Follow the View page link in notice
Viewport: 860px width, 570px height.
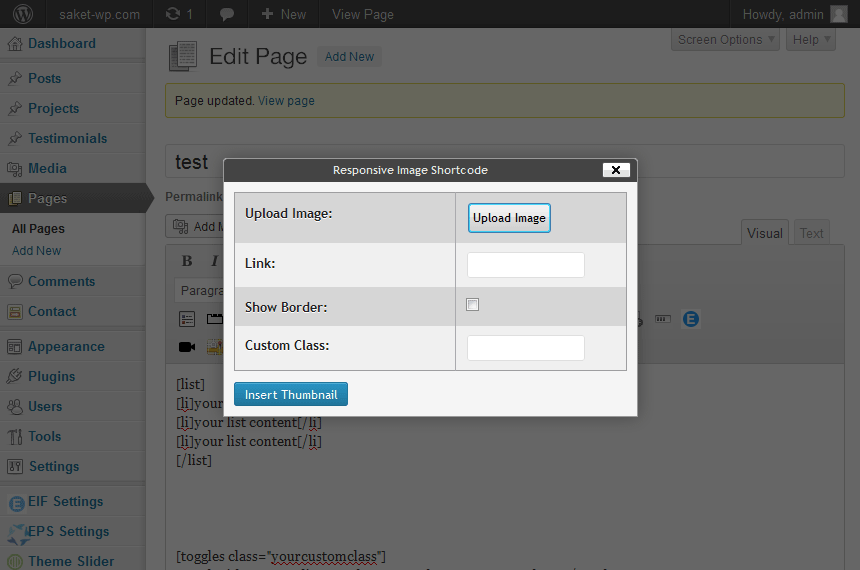(286, 101)
